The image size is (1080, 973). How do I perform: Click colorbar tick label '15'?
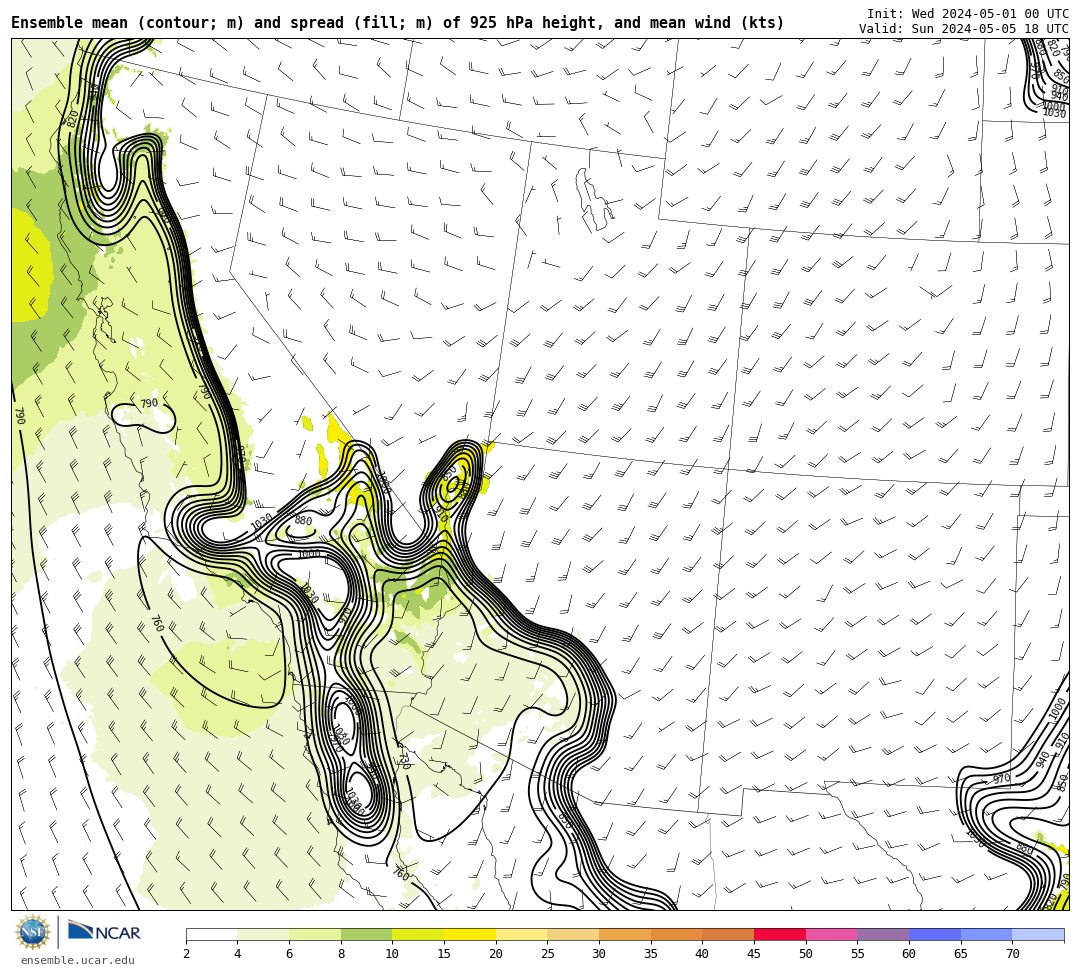point(444,954)
